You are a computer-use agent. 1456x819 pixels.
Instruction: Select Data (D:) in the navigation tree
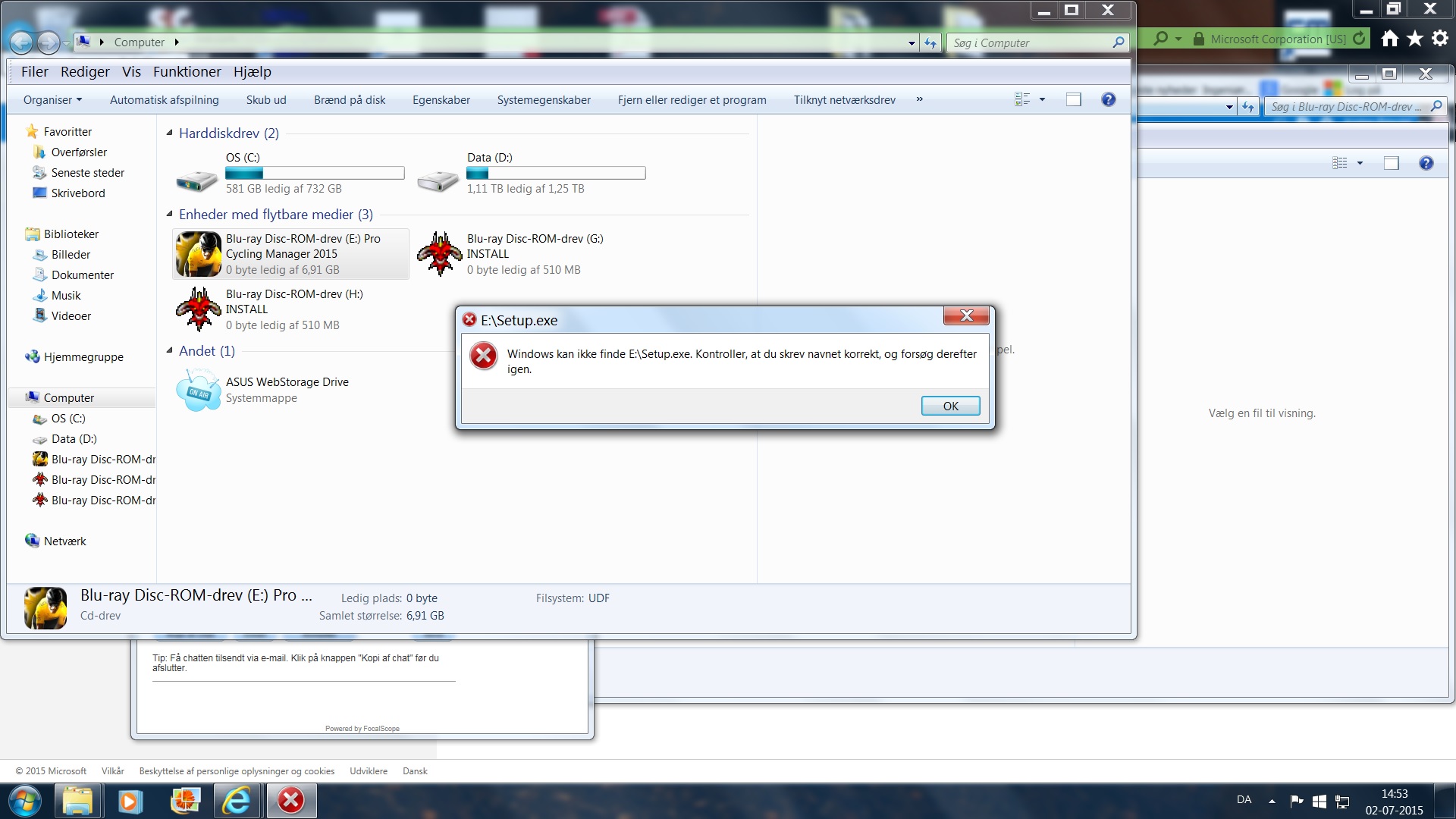click(x=74, y=439)
